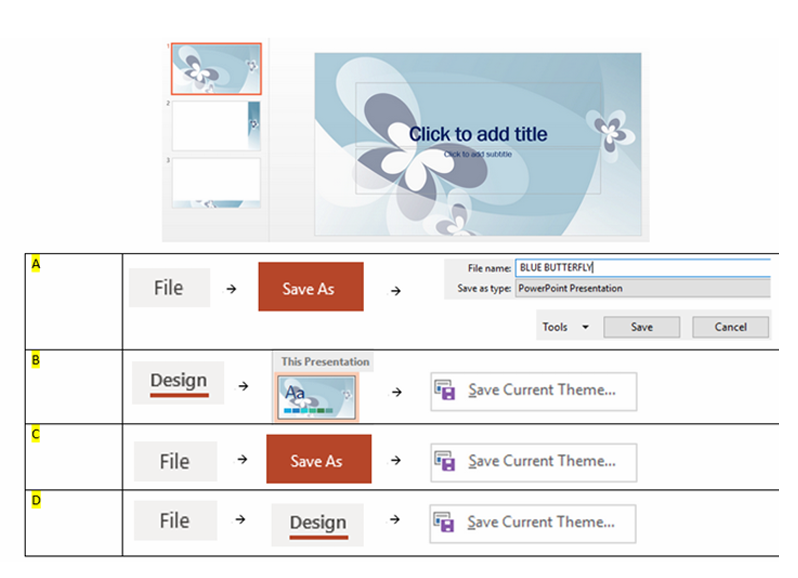Select the third slide thumbnail in the panel

tap(216, 183)
